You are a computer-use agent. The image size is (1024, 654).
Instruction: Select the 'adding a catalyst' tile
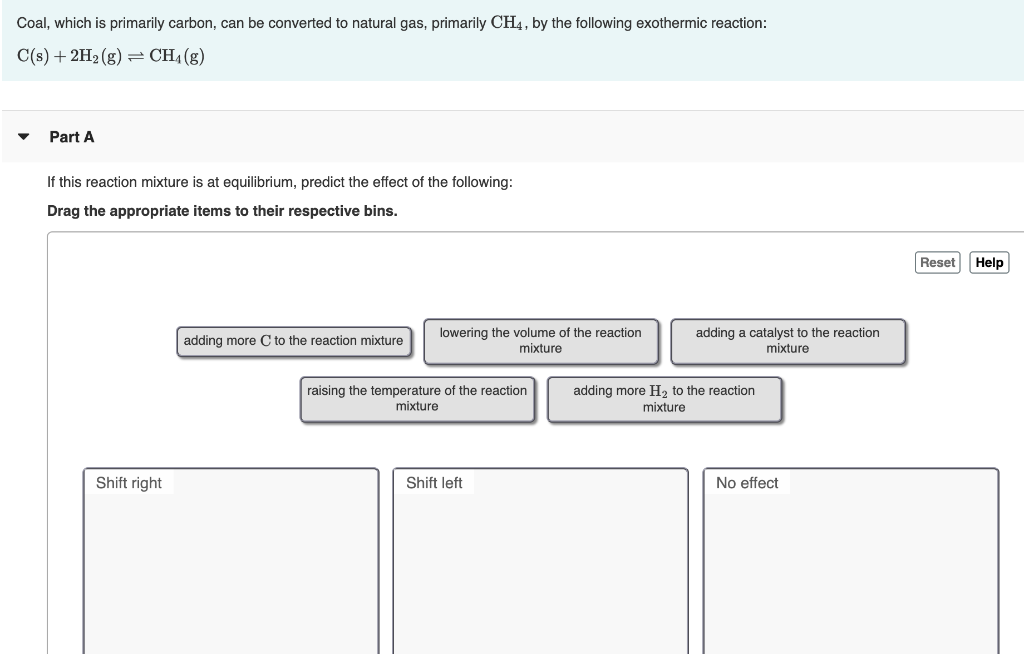(x=788, y=341)
